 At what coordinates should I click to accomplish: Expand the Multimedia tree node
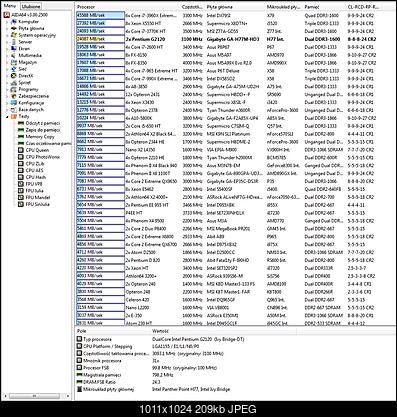(7, 55)
